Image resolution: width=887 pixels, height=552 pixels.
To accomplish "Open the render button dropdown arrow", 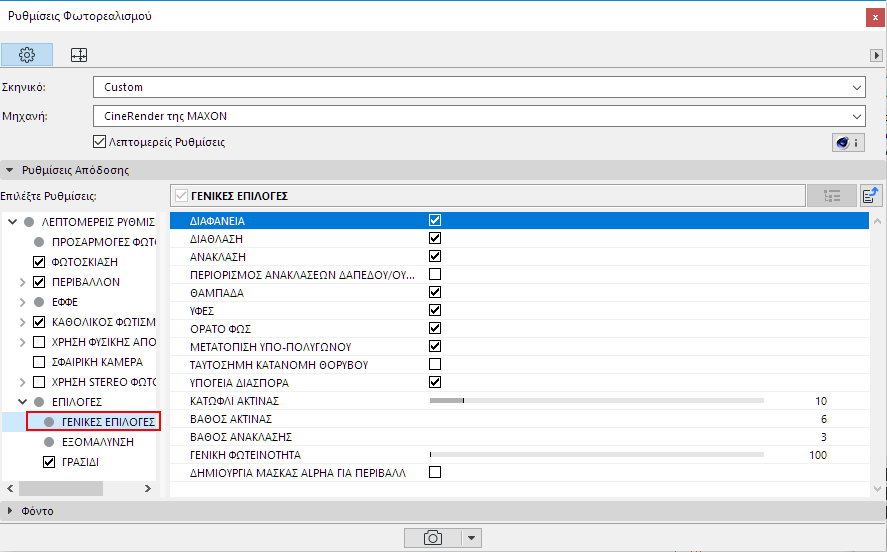I will point(471,538).
